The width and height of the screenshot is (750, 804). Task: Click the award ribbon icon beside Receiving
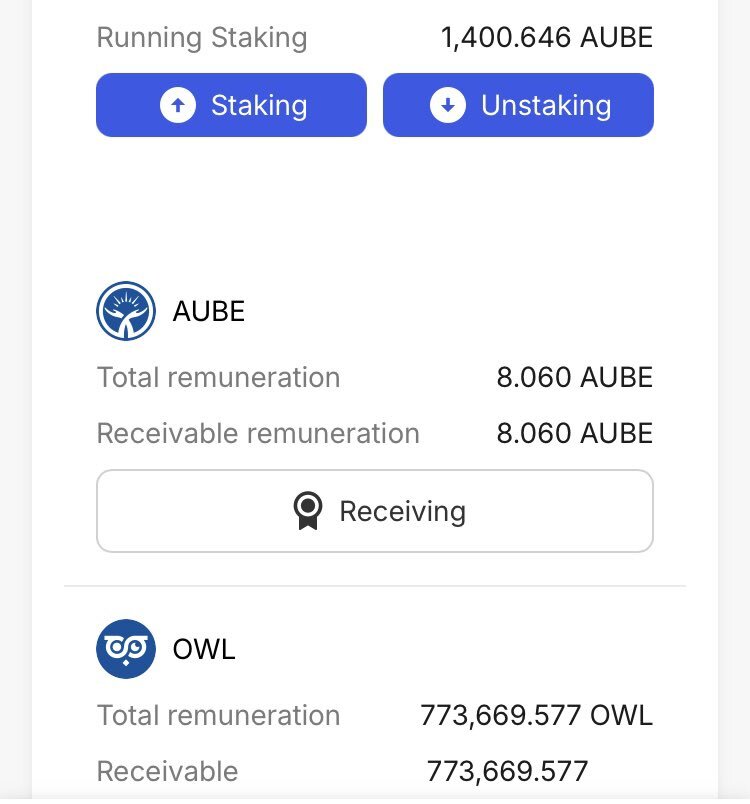pyautogui.click(x=308, y=511)
